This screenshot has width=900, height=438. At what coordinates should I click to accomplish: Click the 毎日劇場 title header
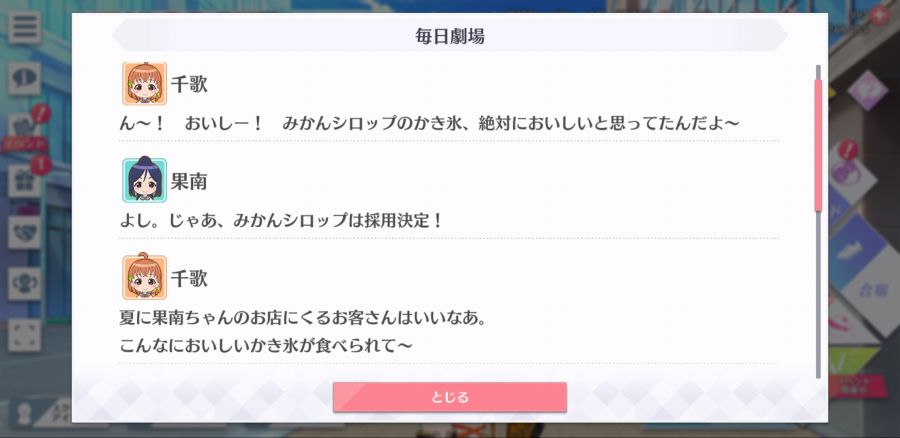[x=449, y=36]
